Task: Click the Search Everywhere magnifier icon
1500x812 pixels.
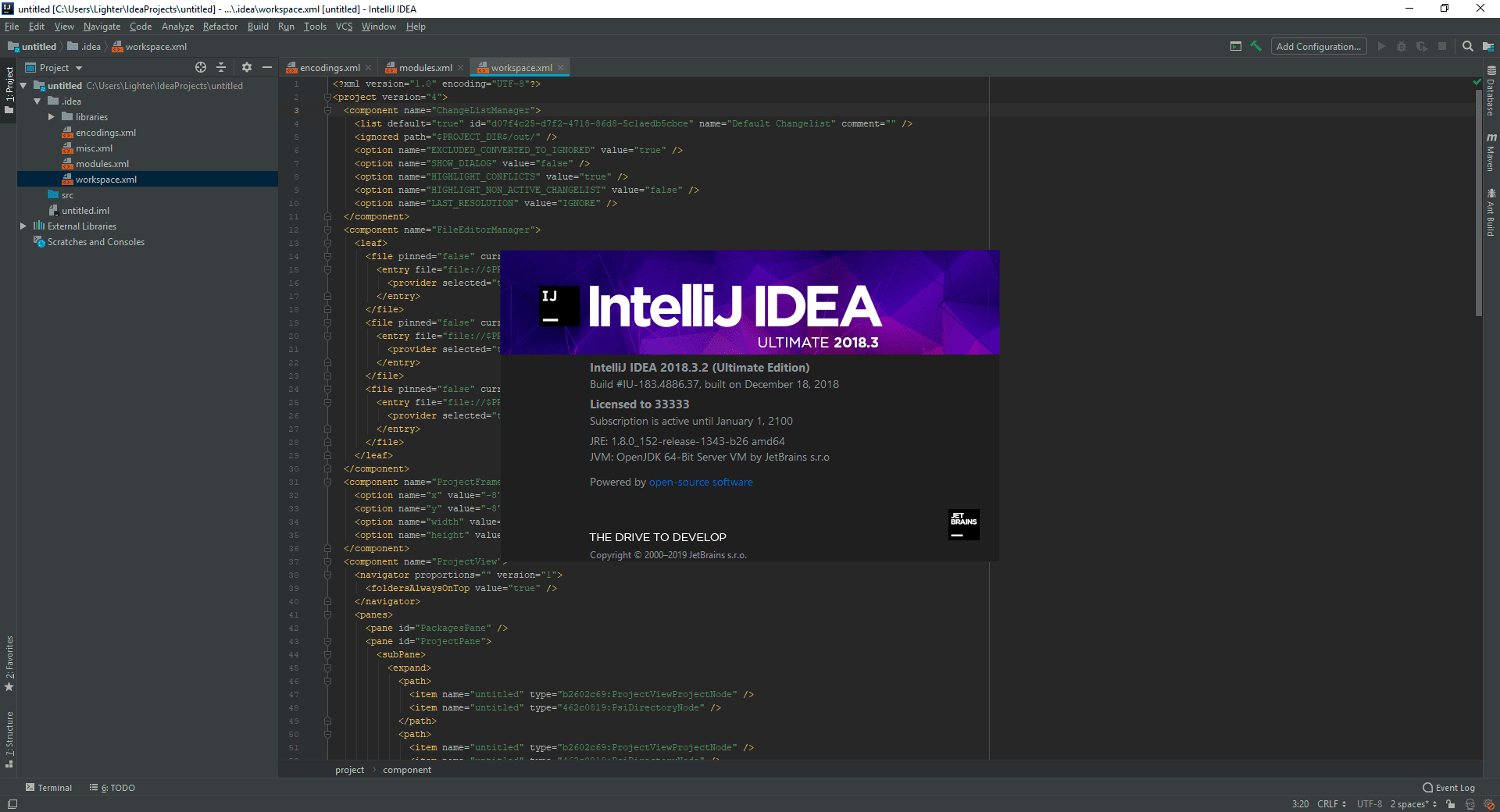Action: 1468,46
